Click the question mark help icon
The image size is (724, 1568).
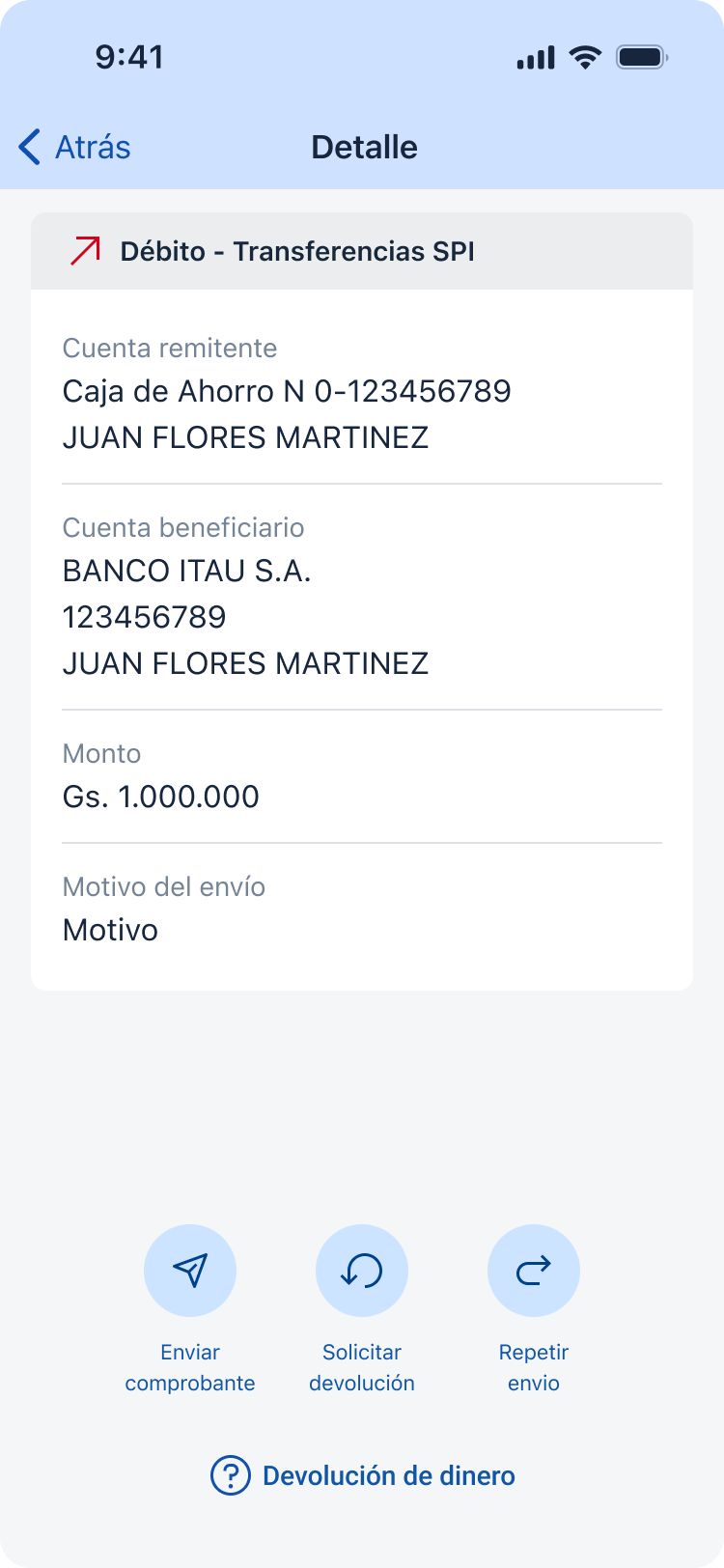(231, 1475)
